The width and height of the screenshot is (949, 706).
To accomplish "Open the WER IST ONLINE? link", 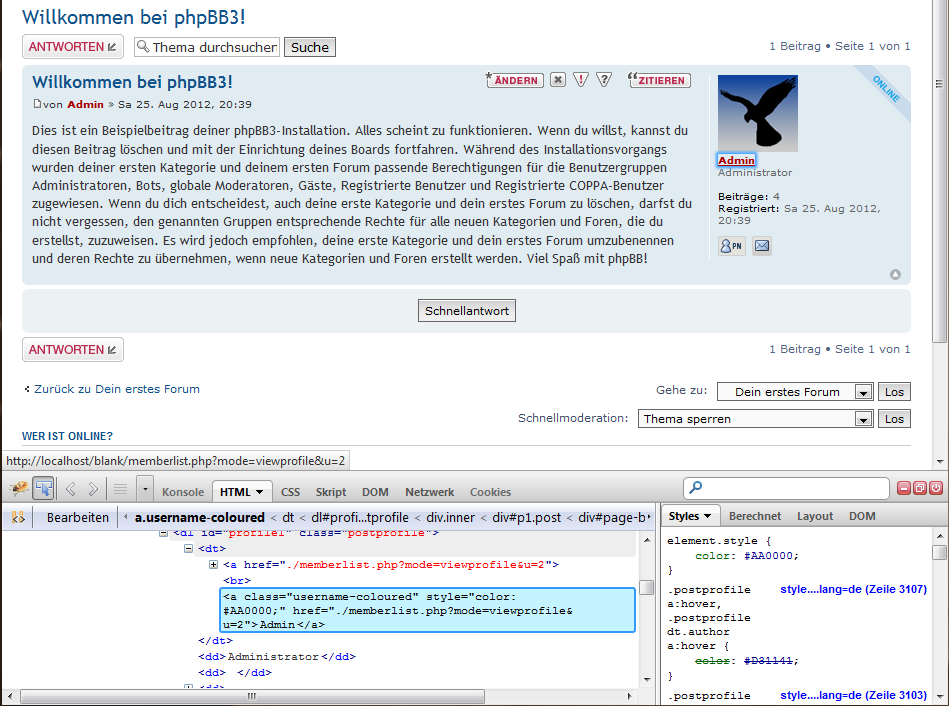I will (x=67, y=436).
